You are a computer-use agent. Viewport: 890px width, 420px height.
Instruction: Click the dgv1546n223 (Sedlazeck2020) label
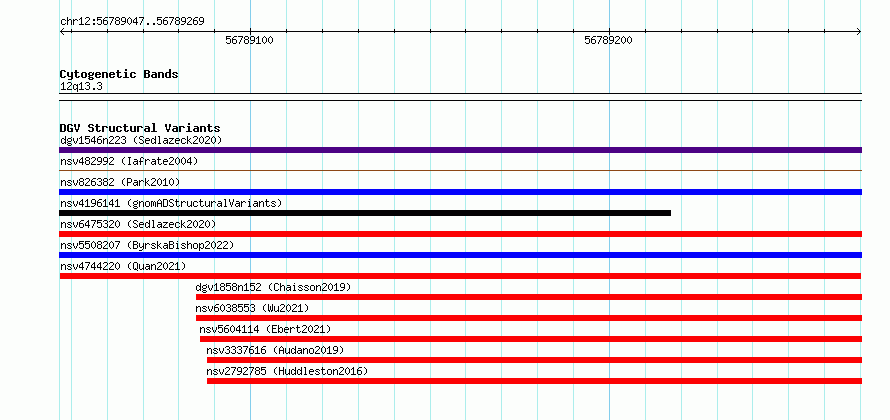tap(141, 140)
